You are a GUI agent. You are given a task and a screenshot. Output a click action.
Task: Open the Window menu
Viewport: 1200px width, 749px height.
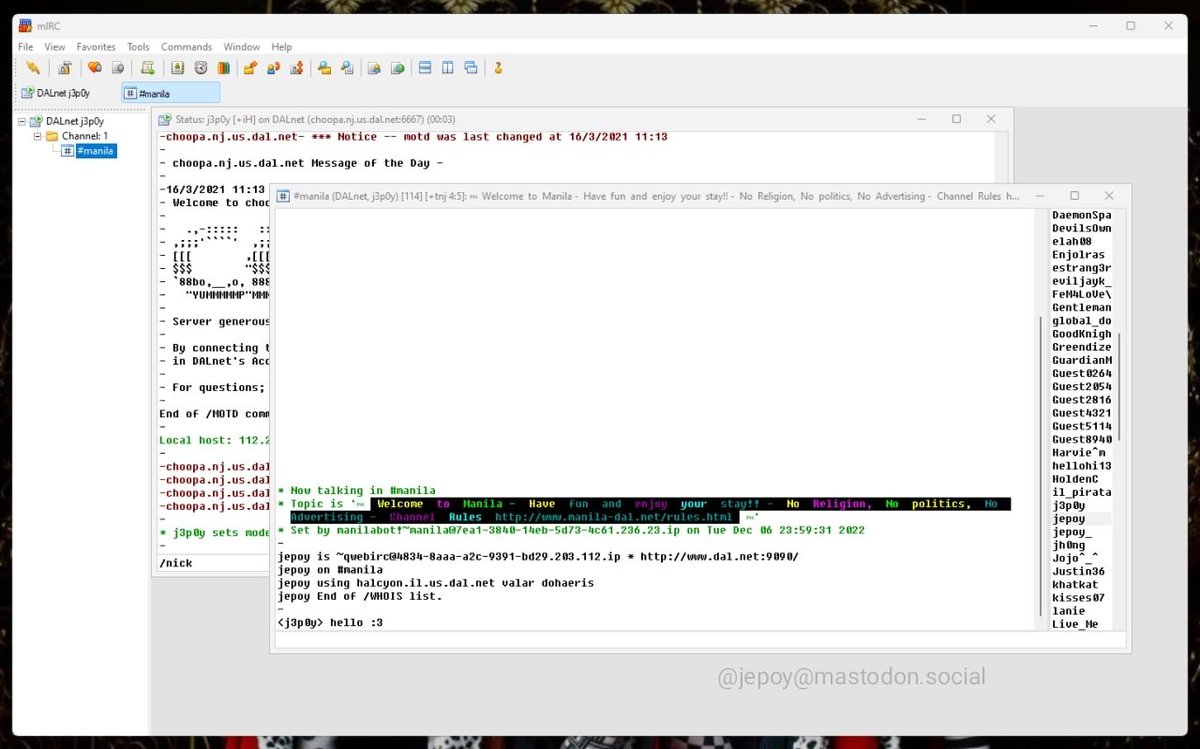point(242,47)
